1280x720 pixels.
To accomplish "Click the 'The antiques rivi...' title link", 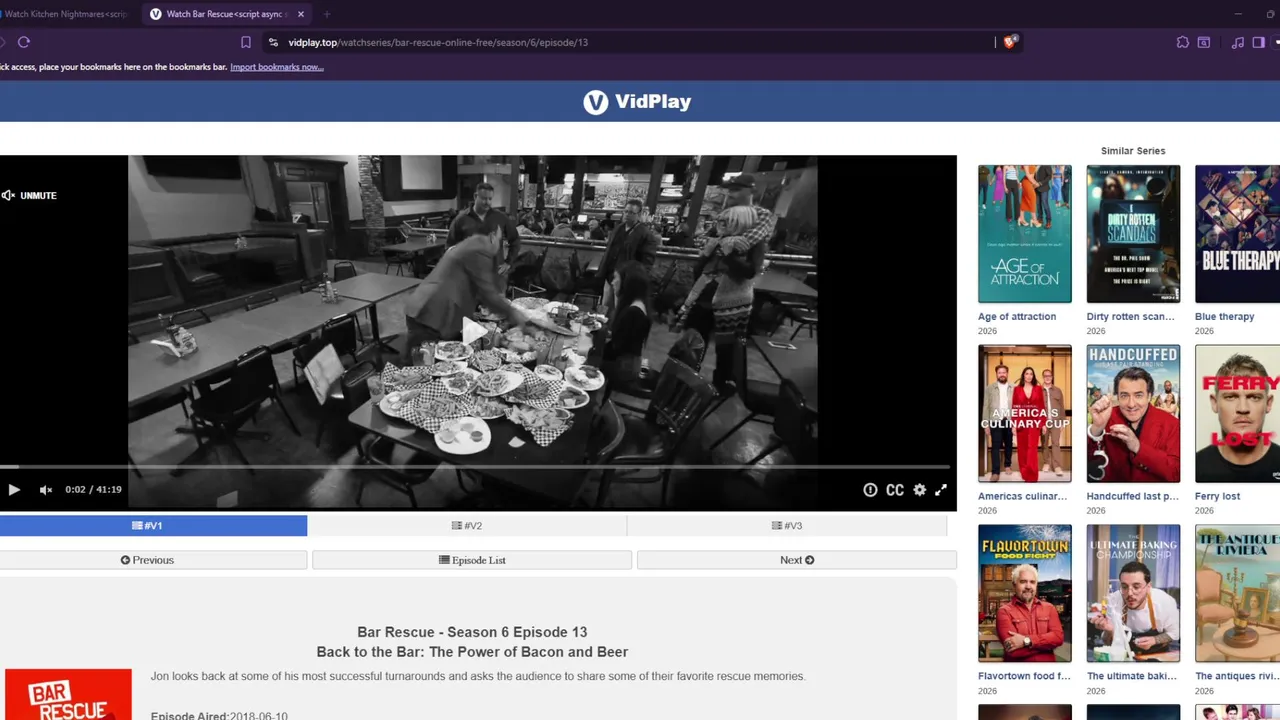I will tap(1237, 677).
